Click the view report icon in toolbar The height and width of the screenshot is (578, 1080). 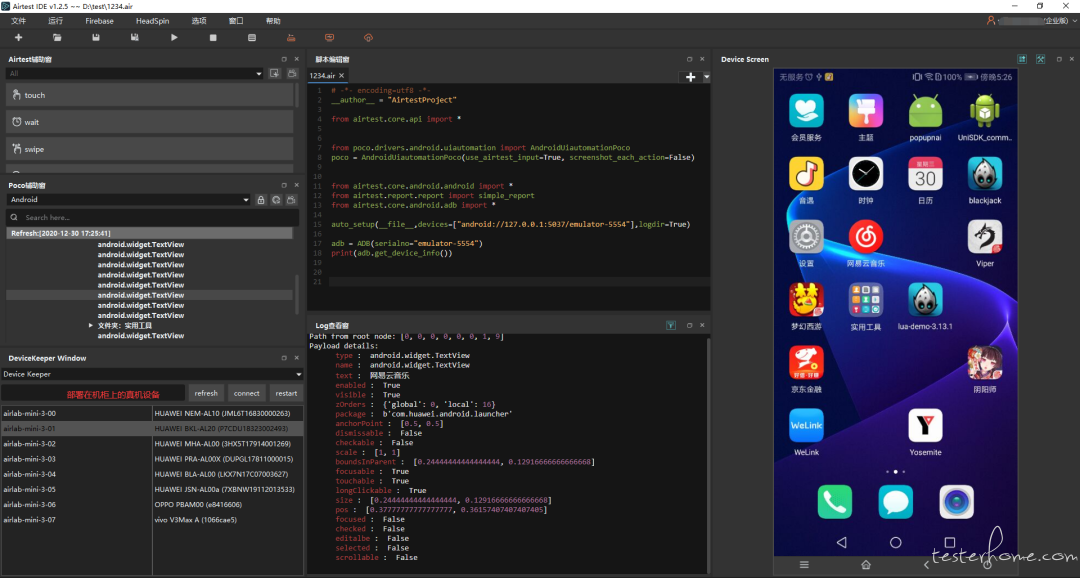click(252, 38)
